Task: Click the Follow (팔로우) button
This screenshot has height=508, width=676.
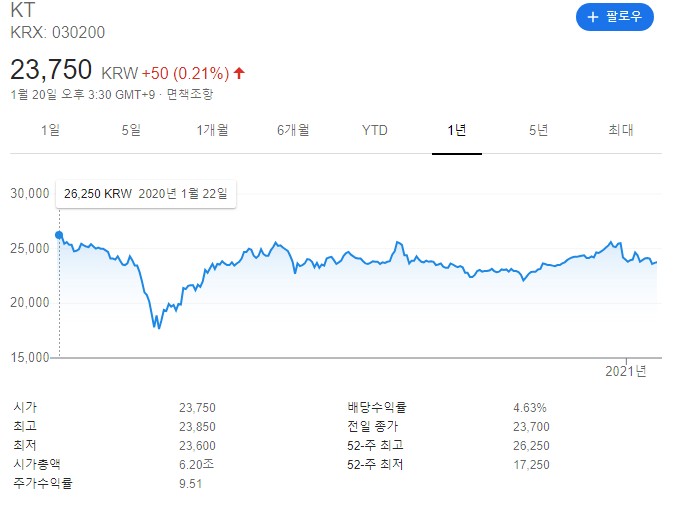Action: [614, 17]
